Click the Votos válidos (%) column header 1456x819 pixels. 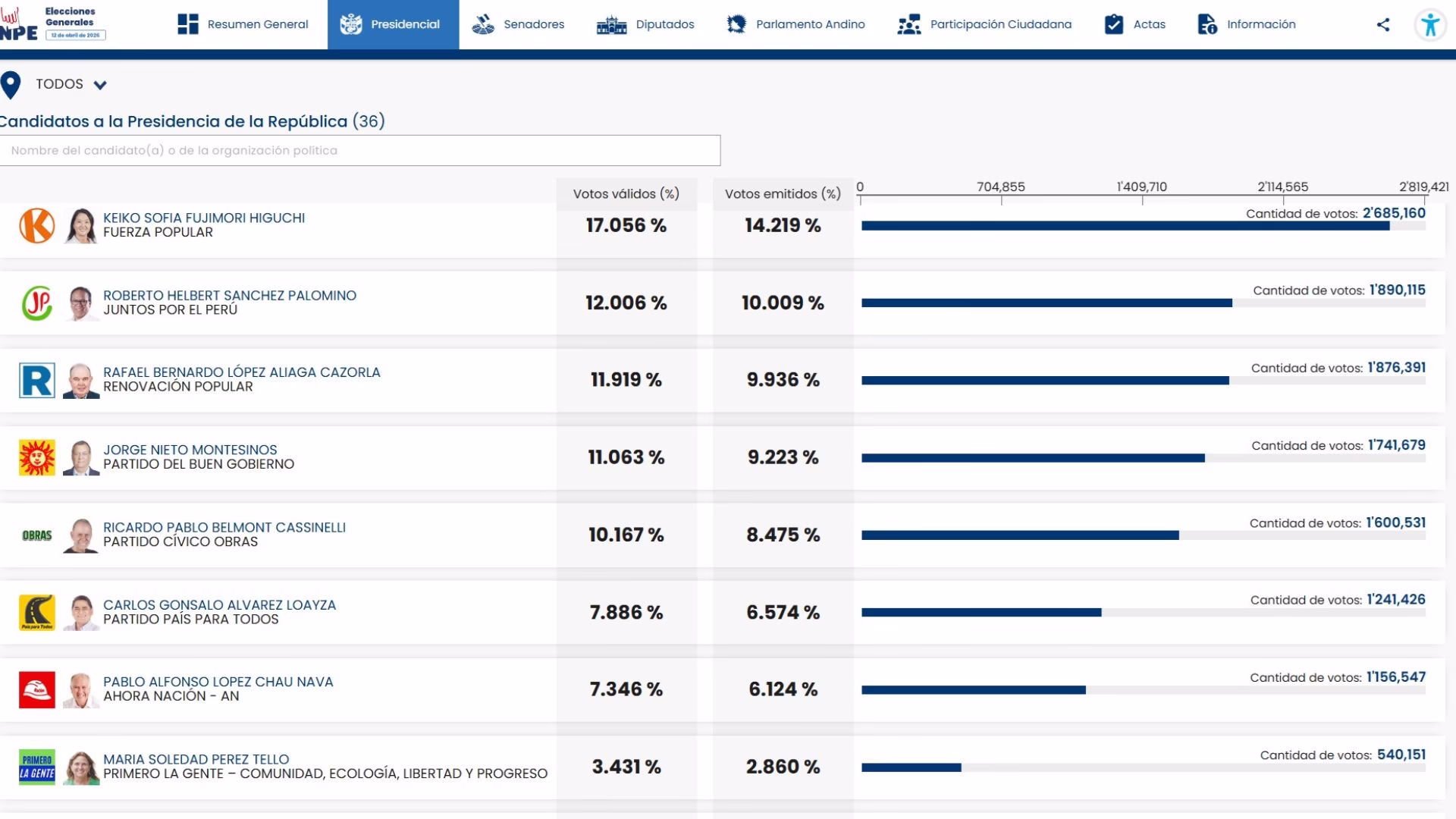click(626, 193)
